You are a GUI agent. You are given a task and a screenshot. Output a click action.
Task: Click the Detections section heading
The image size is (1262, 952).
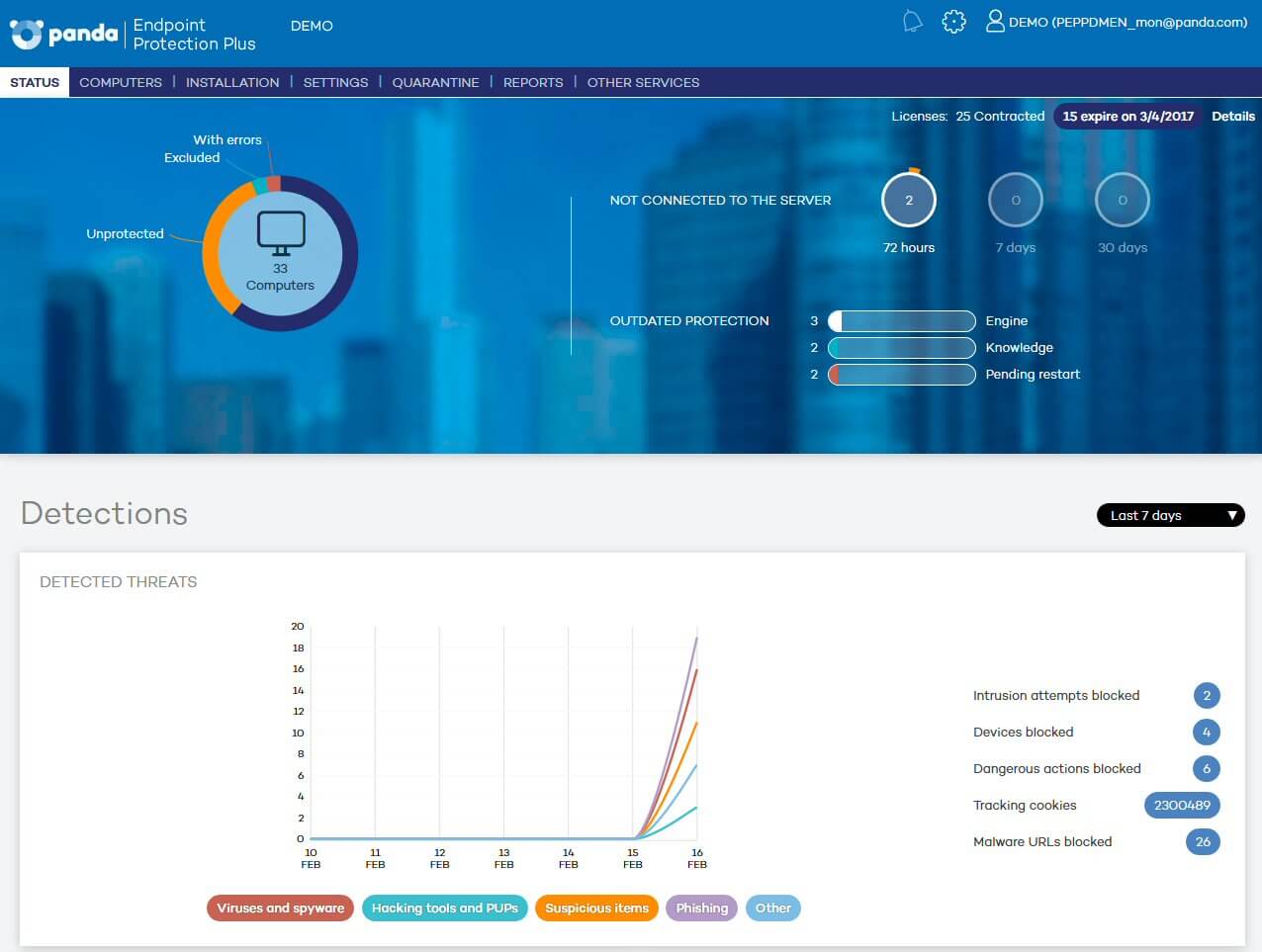104,513
